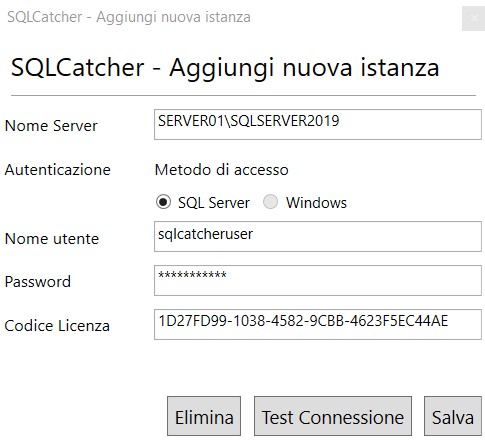The image size is (485, 445).
Task: Click the horizontal separator under the heading
Action: (x=243, y=96)
